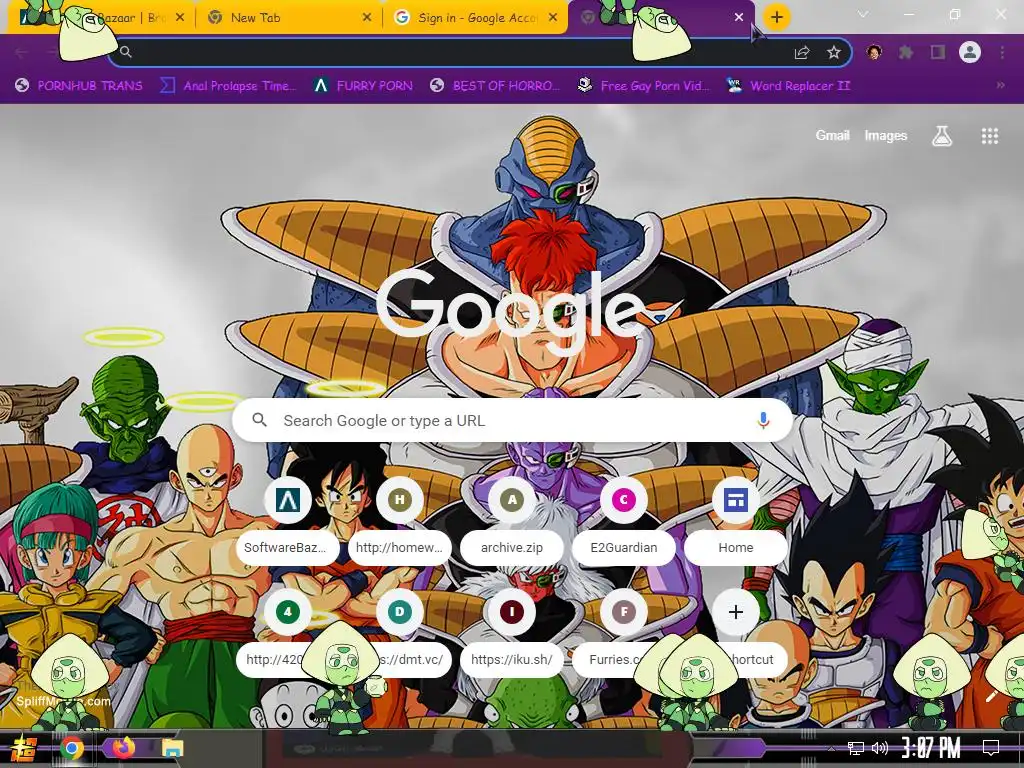Toggle the browser side panel
Image resolution: width=1024 pixels, height=768 pixels.
(938, 52)
